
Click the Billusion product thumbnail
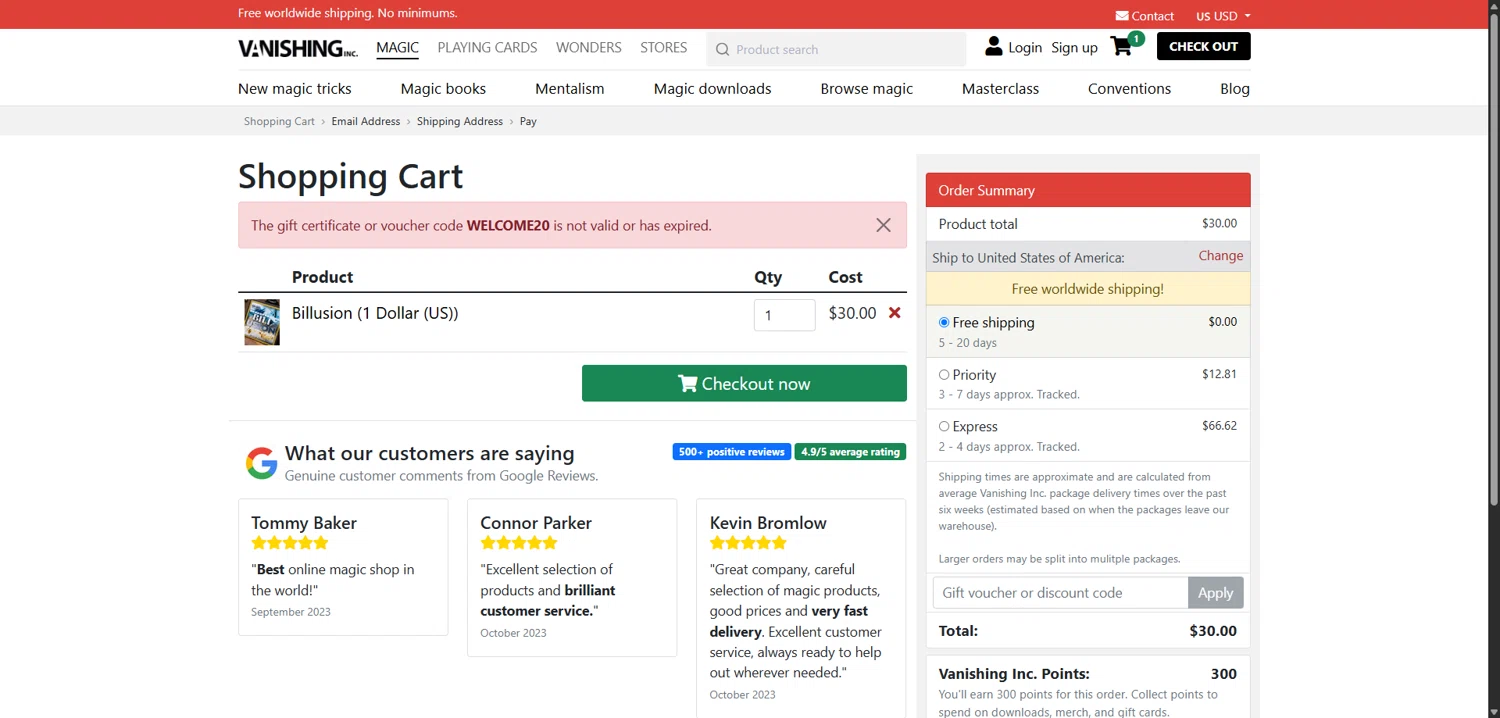click(262, 322)
